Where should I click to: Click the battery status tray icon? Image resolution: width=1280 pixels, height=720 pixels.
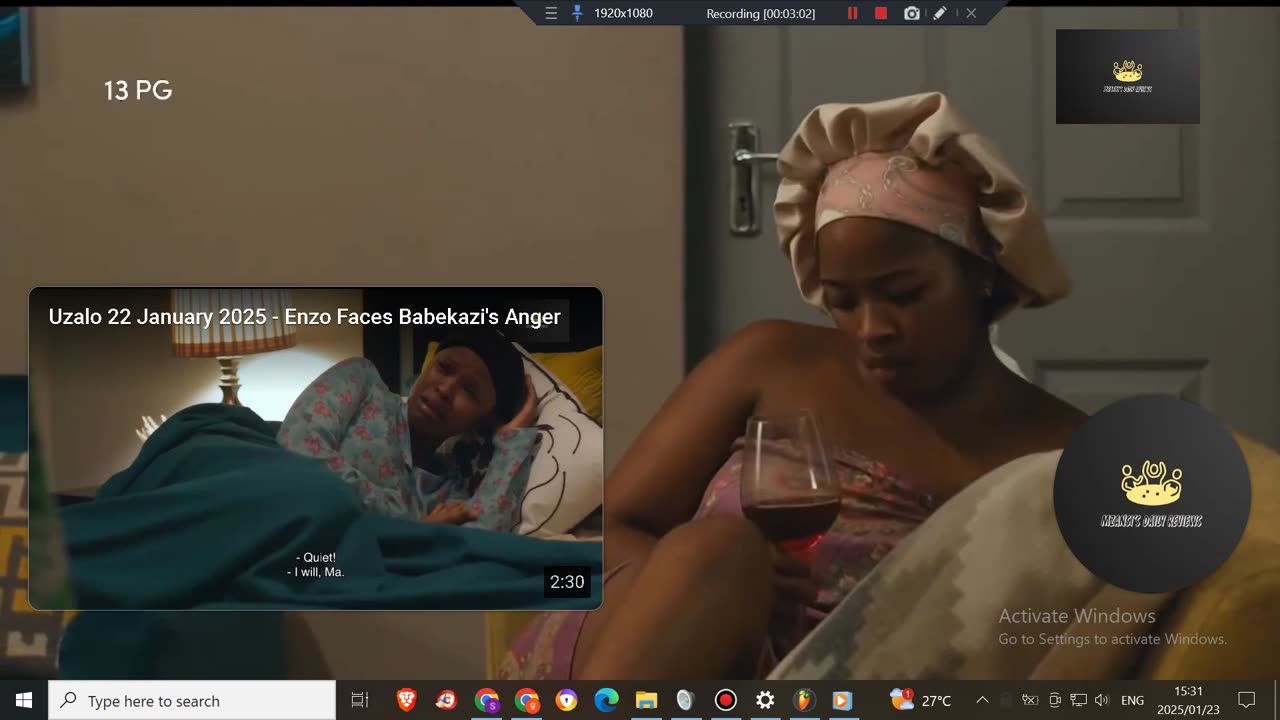1030,700
